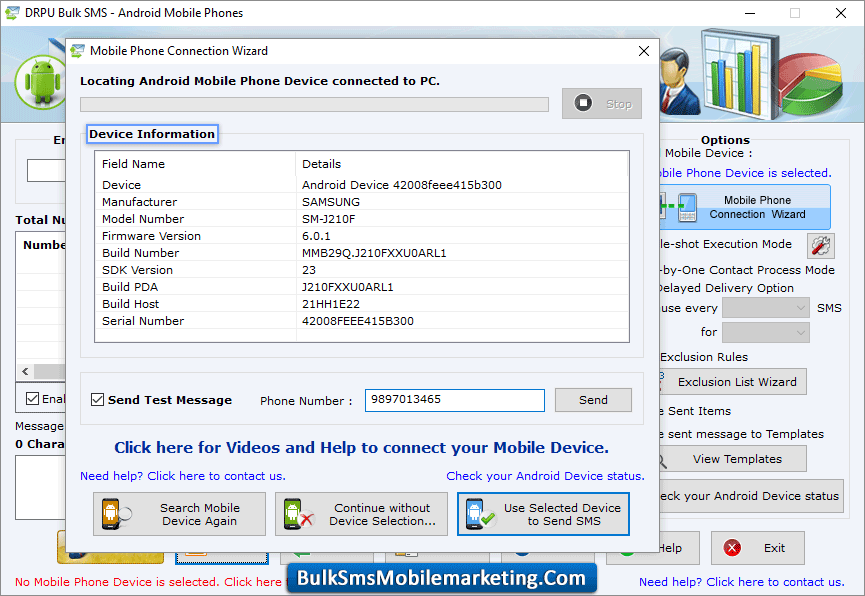Click the Mobile Phone Connection Wizard computer icon
865x596 pixels.
point(679,207)
